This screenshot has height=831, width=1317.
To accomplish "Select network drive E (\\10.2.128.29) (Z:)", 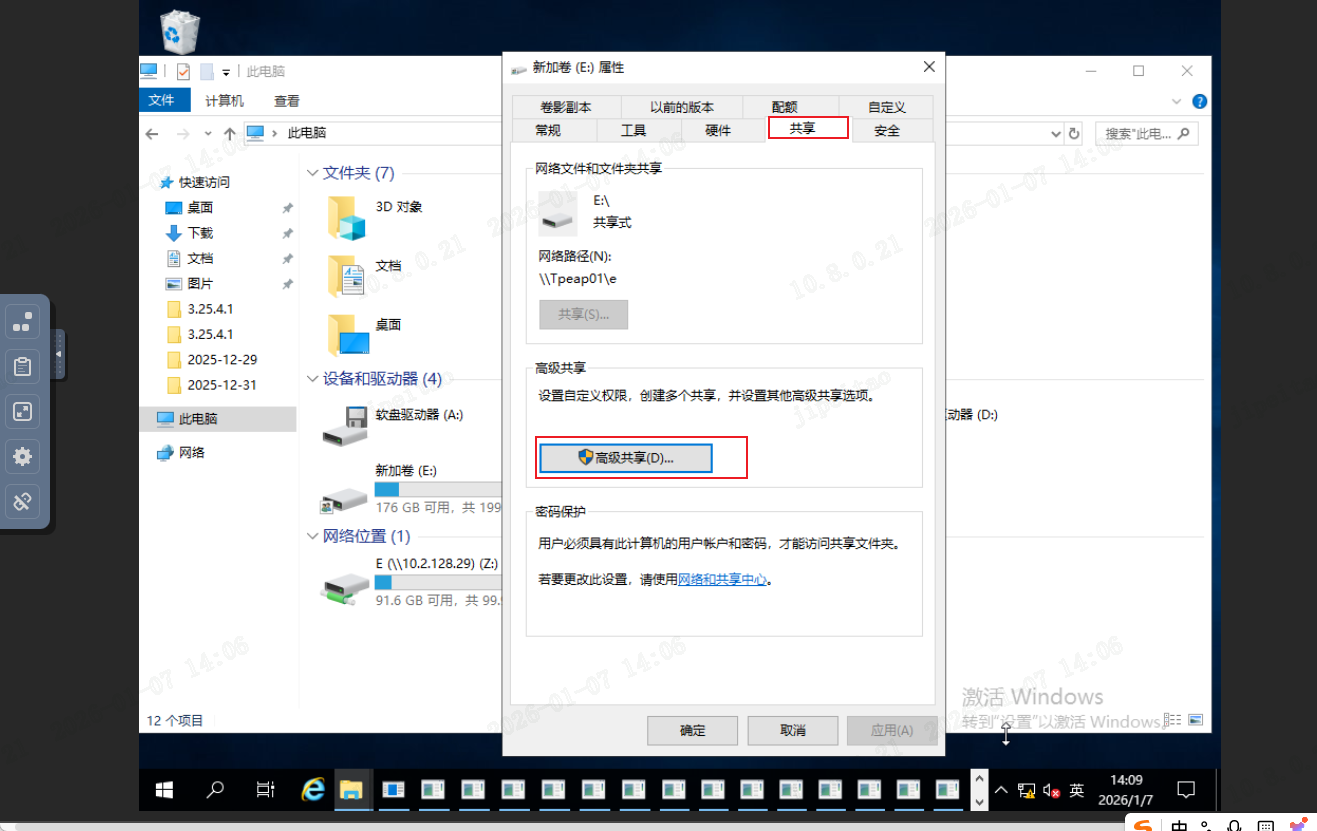I will click(344, 588).
